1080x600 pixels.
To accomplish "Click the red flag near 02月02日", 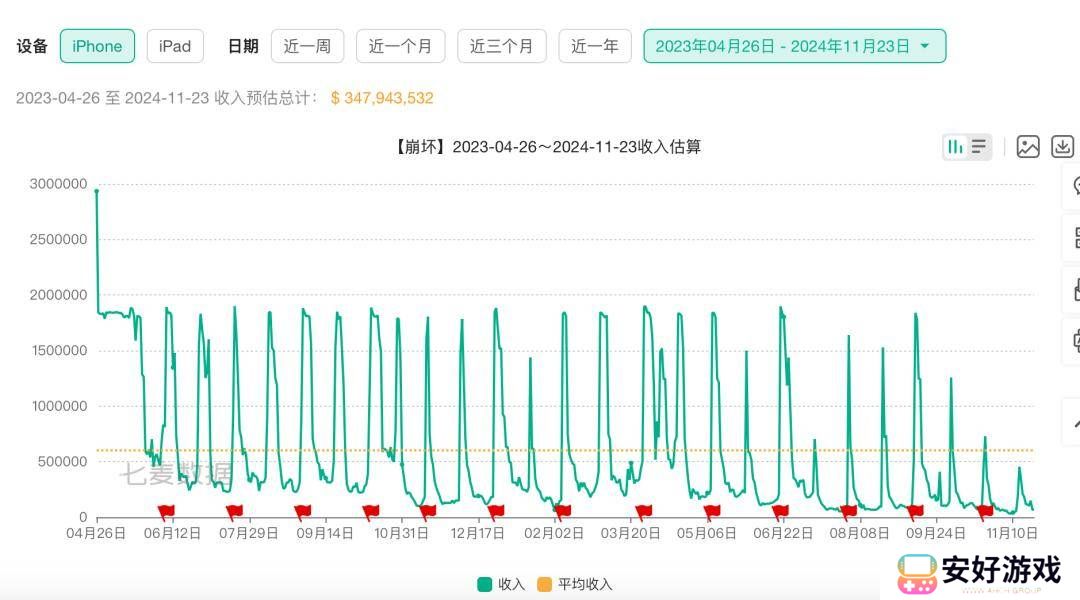I will point(562,512).
